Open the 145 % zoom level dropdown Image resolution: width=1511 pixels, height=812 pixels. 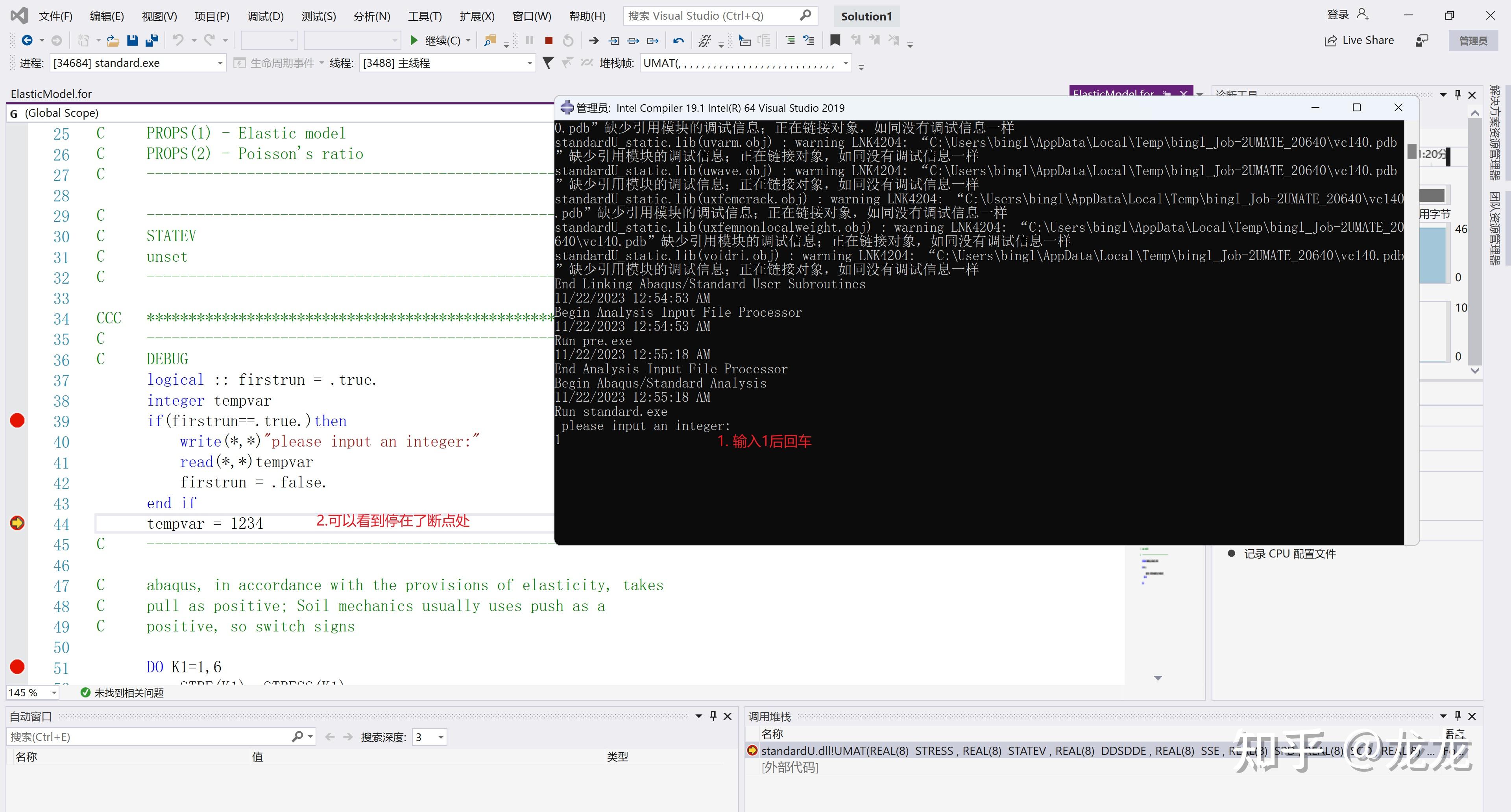[54, 692]
